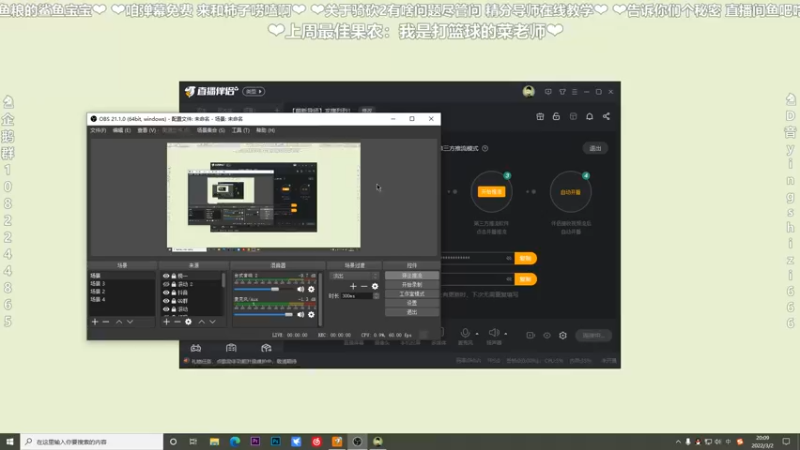Open notifications bell in 直播伴侣

click(589, 116)
